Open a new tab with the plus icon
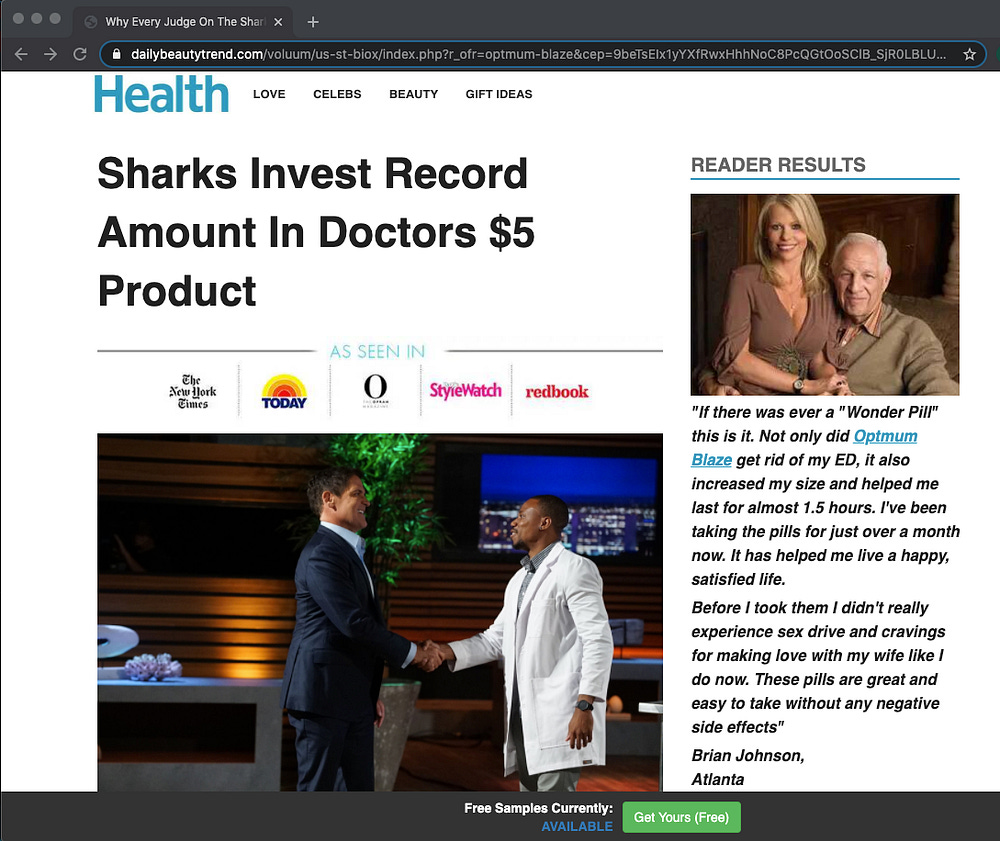The height and width of the screenshot is (841, 1000). click(x=312, y=22)
